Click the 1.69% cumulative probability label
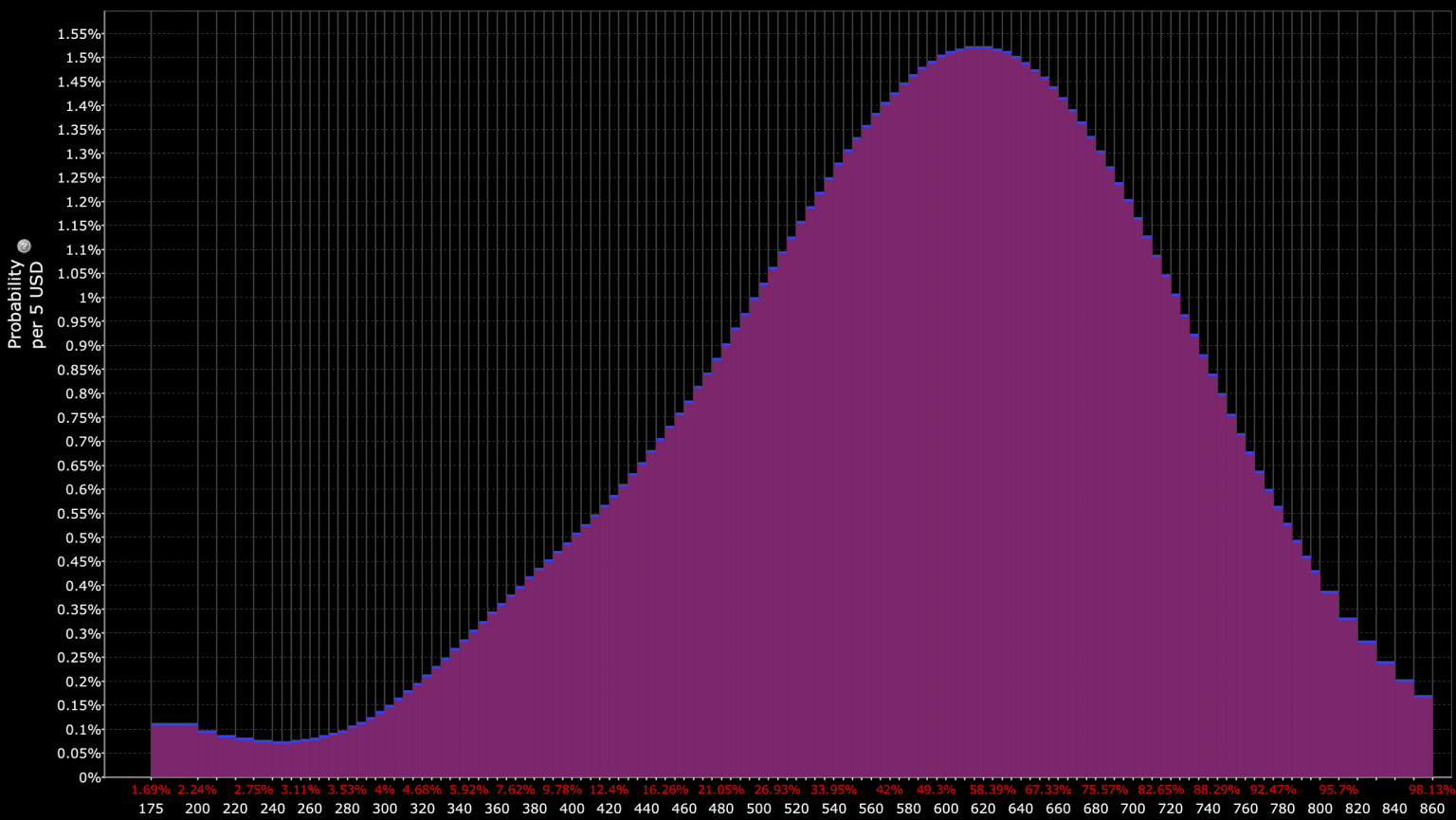This screenshot has width=1456, height=820. tap(151, 790)
